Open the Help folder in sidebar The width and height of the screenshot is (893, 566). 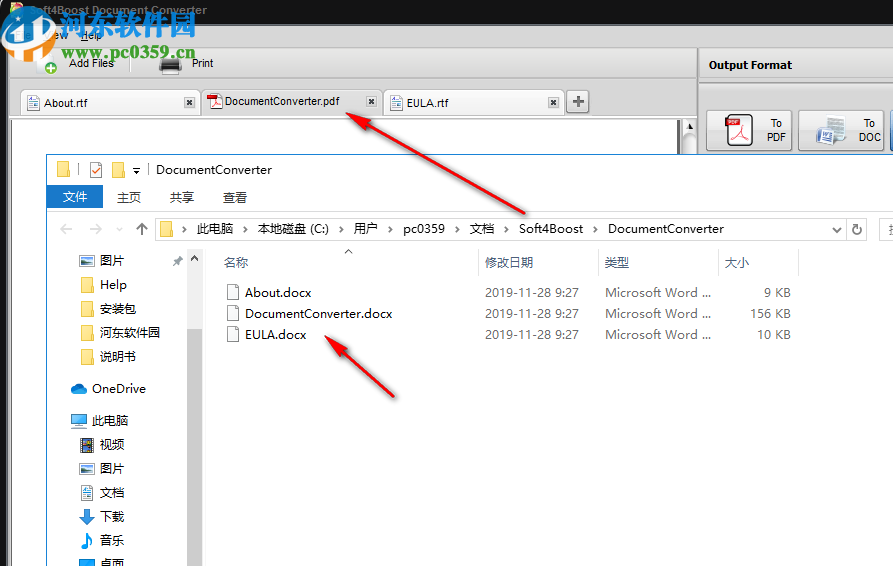(113, 285)
